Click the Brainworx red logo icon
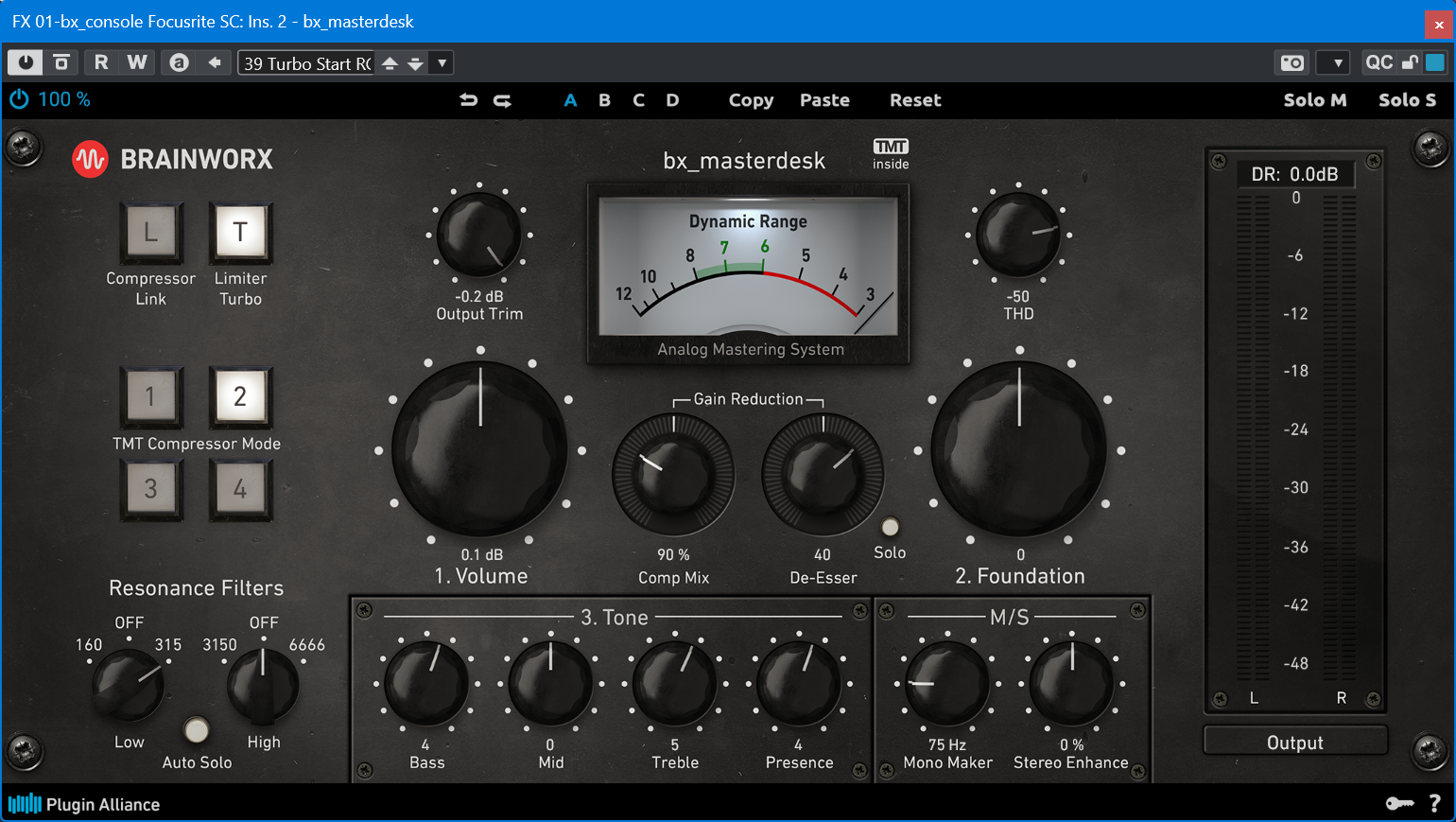 91,159
